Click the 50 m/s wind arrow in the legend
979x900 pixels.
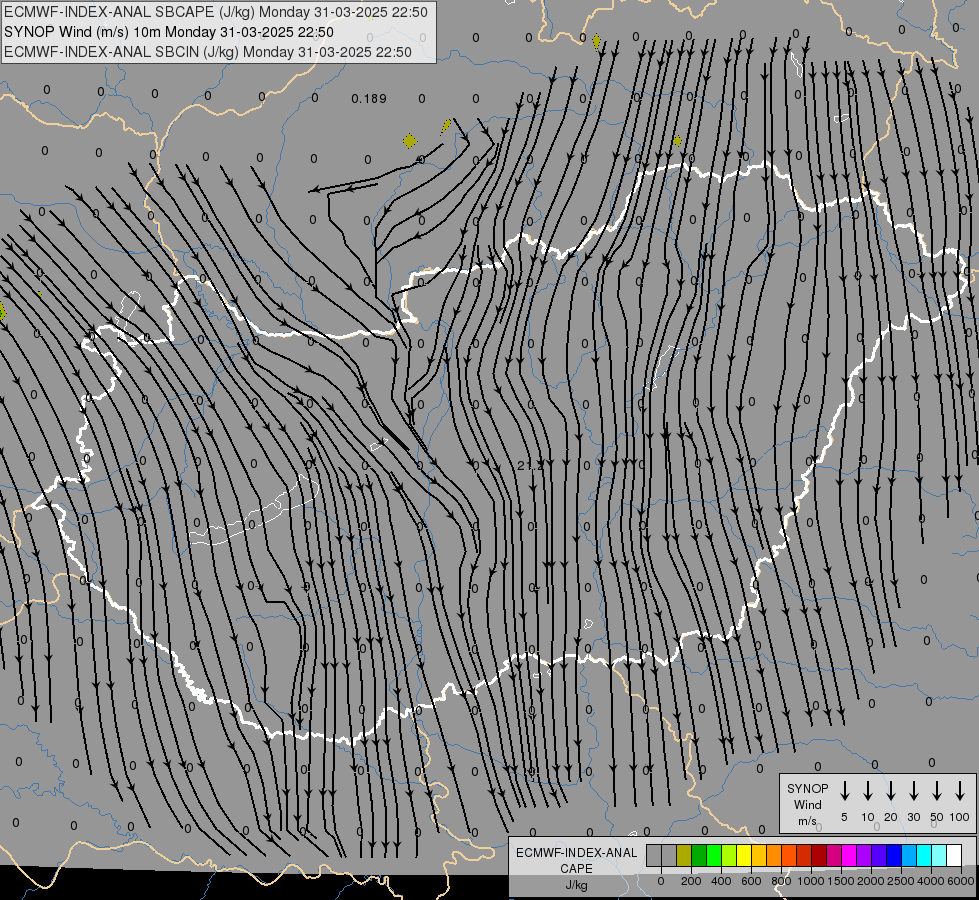pyautogui.click(x=937, y=791)
